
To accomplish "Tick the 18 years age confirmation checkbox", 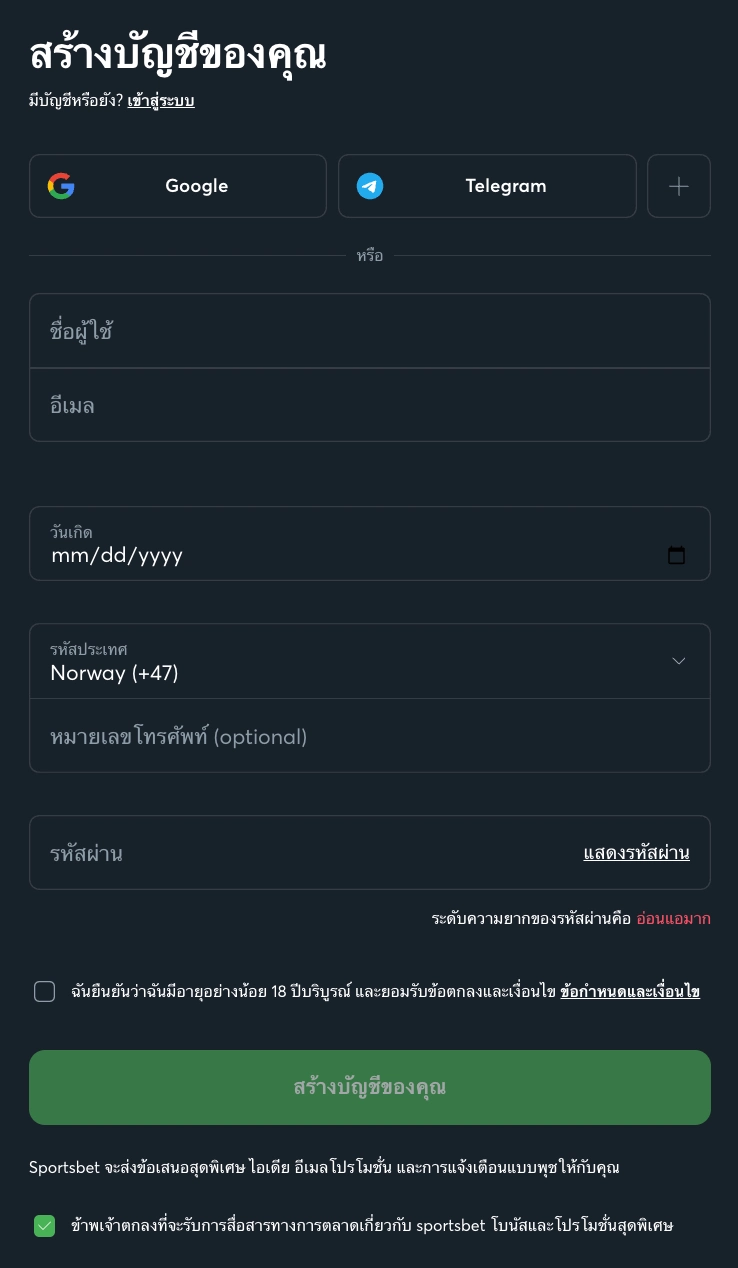I will [45, 992].
